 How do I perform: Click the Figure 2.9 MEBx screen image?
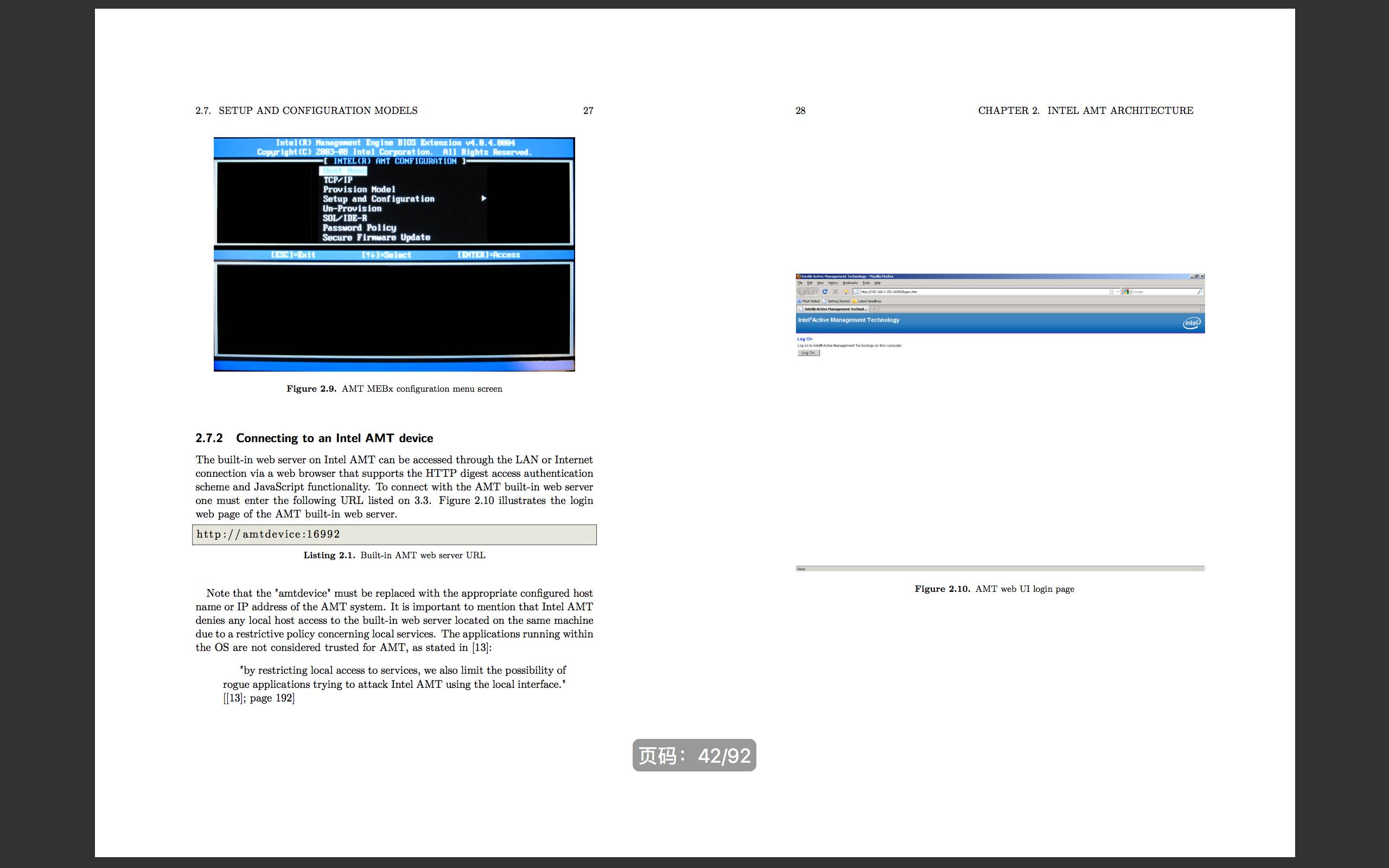[394, 254]
